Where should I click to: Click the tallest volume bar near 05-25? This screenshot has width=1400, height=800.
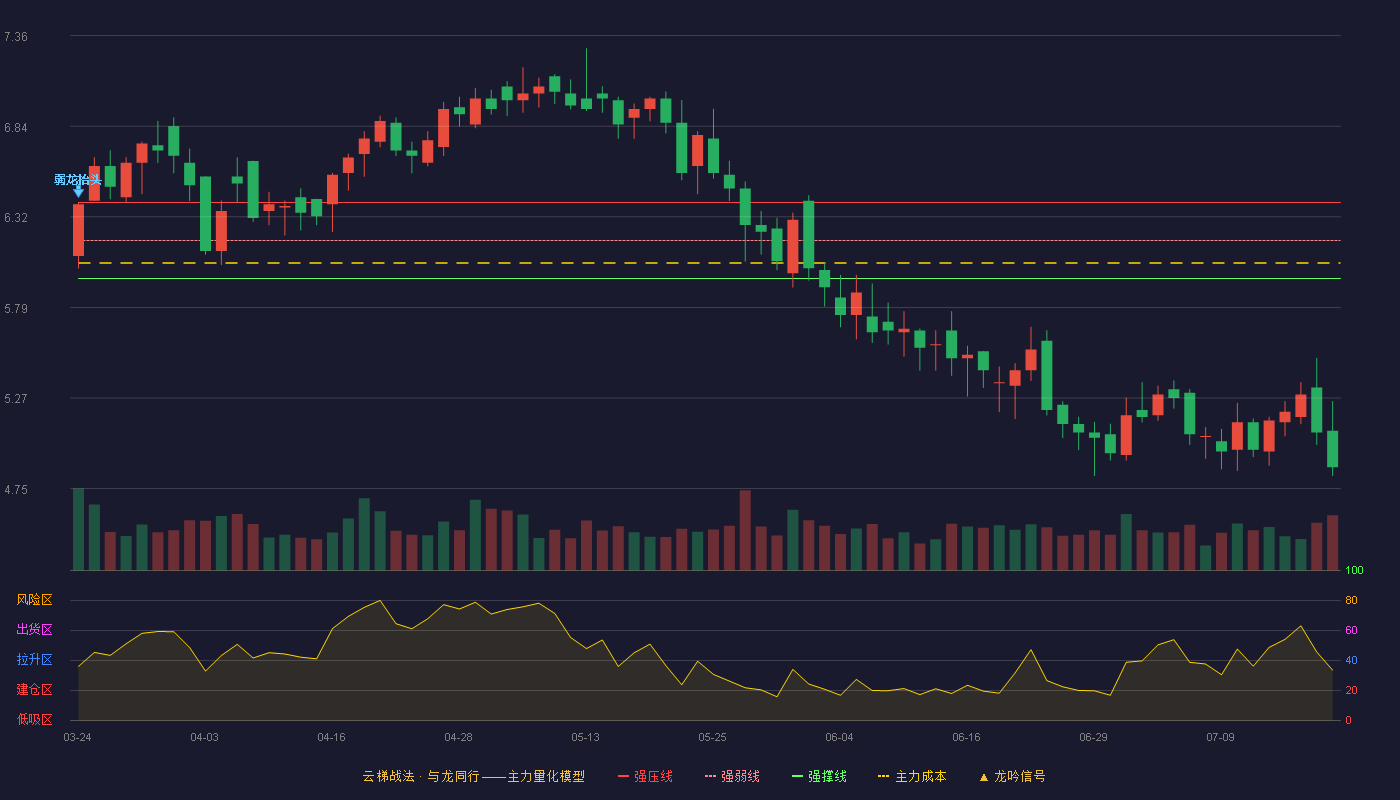(745, 530)
